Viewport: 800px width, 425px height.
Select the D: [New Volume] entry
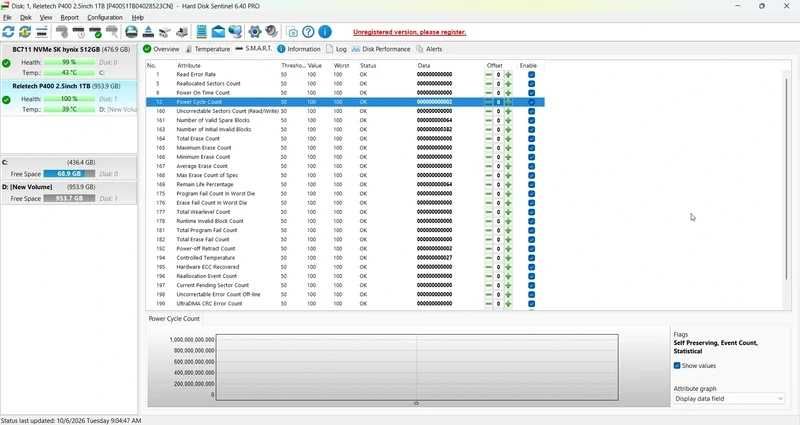coord(68,193)
